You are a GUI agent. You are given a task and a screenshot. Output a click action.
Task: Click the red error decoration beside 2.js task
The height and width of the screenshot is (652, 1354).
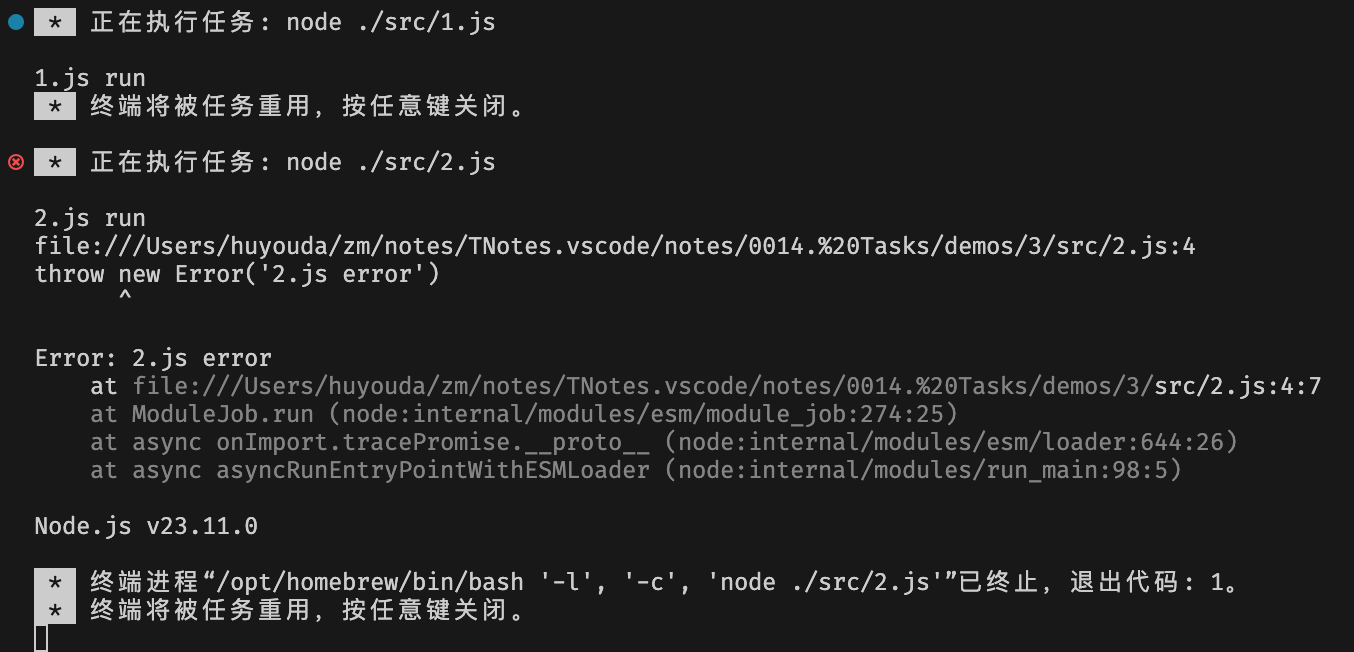(x=15, y=162)
